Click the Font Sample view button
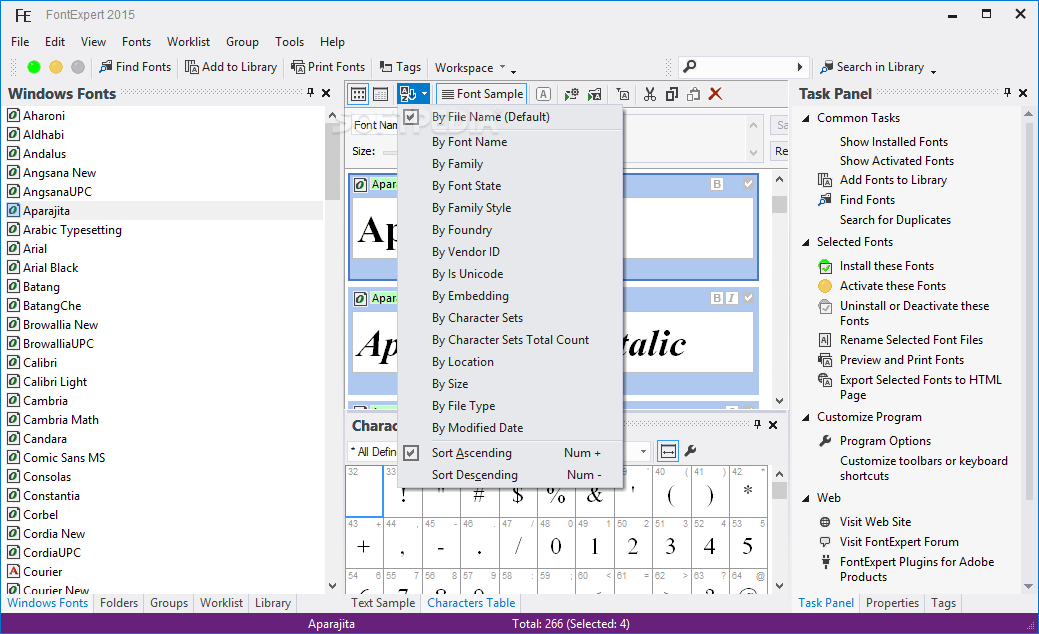The width and height of the screenshot is (1039, 634). coord(482,94)
